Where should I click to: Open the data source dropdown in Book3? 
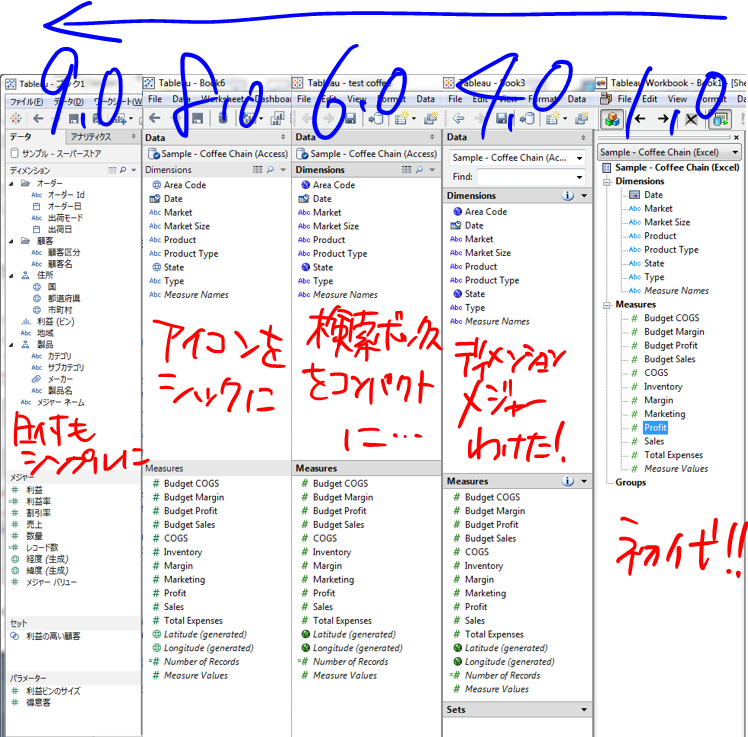(x=580, y=158)
